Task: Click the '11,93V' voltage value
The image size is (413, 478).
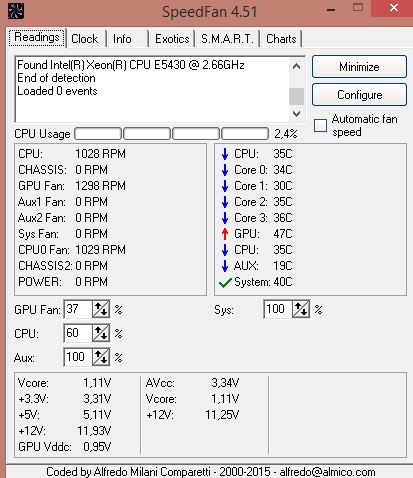Action: point(94,431)
